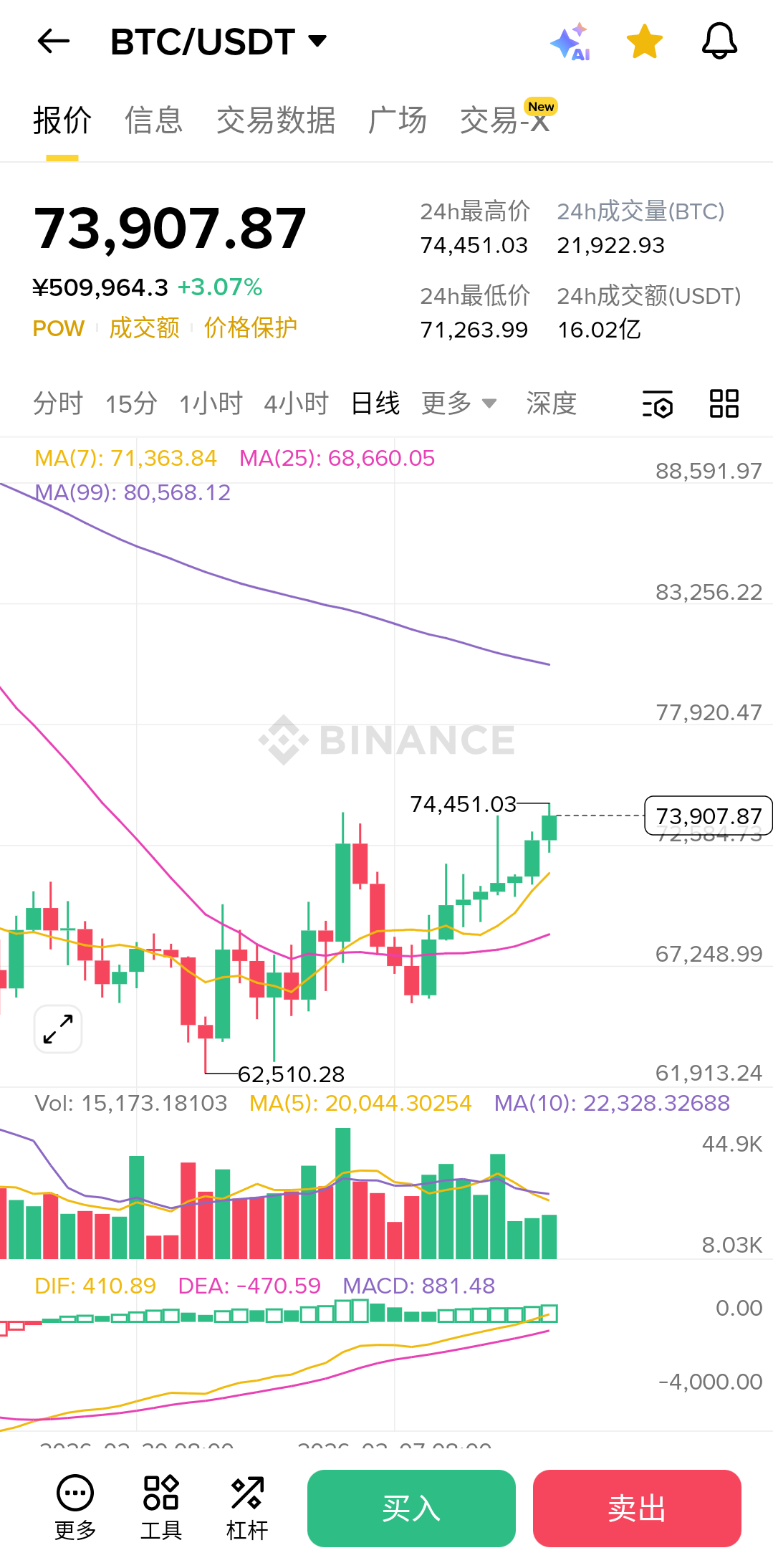Toggle the yellow favorite star

pyautogui.click(x=644, y=42)
